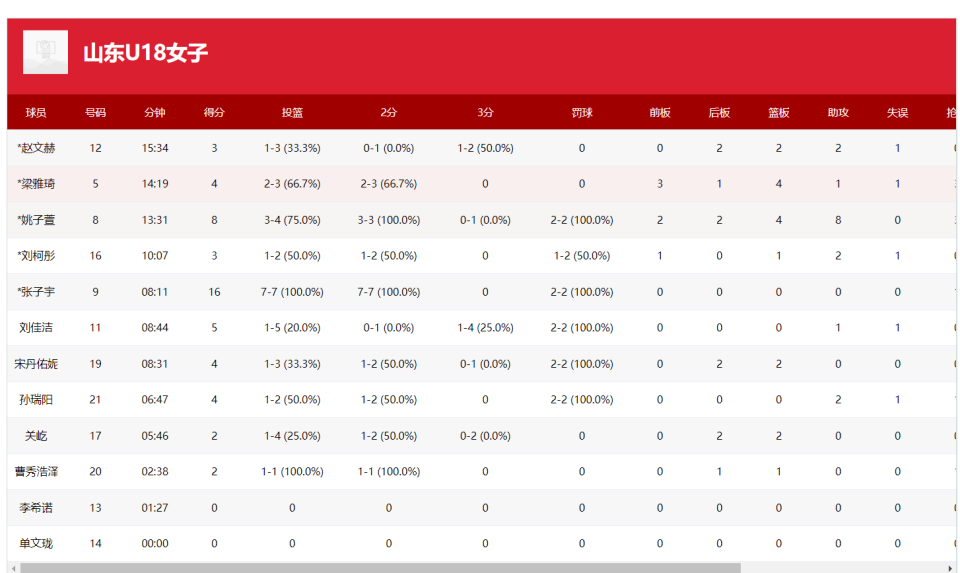Click player name 刘佳洁
960x573 pixels.
coord(36,328)
